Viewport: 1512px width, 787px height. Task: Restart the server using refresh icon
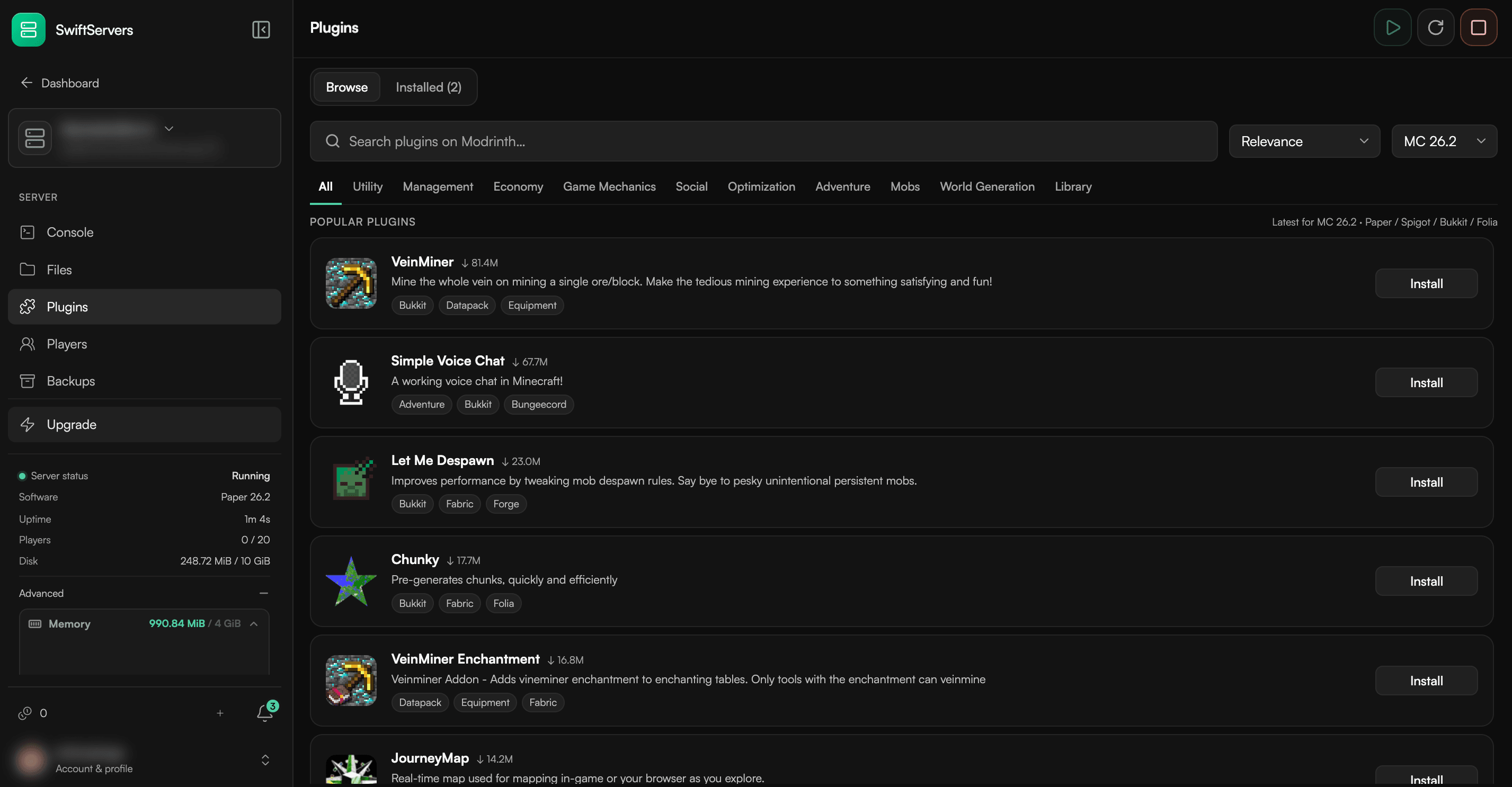[1435, 28]
